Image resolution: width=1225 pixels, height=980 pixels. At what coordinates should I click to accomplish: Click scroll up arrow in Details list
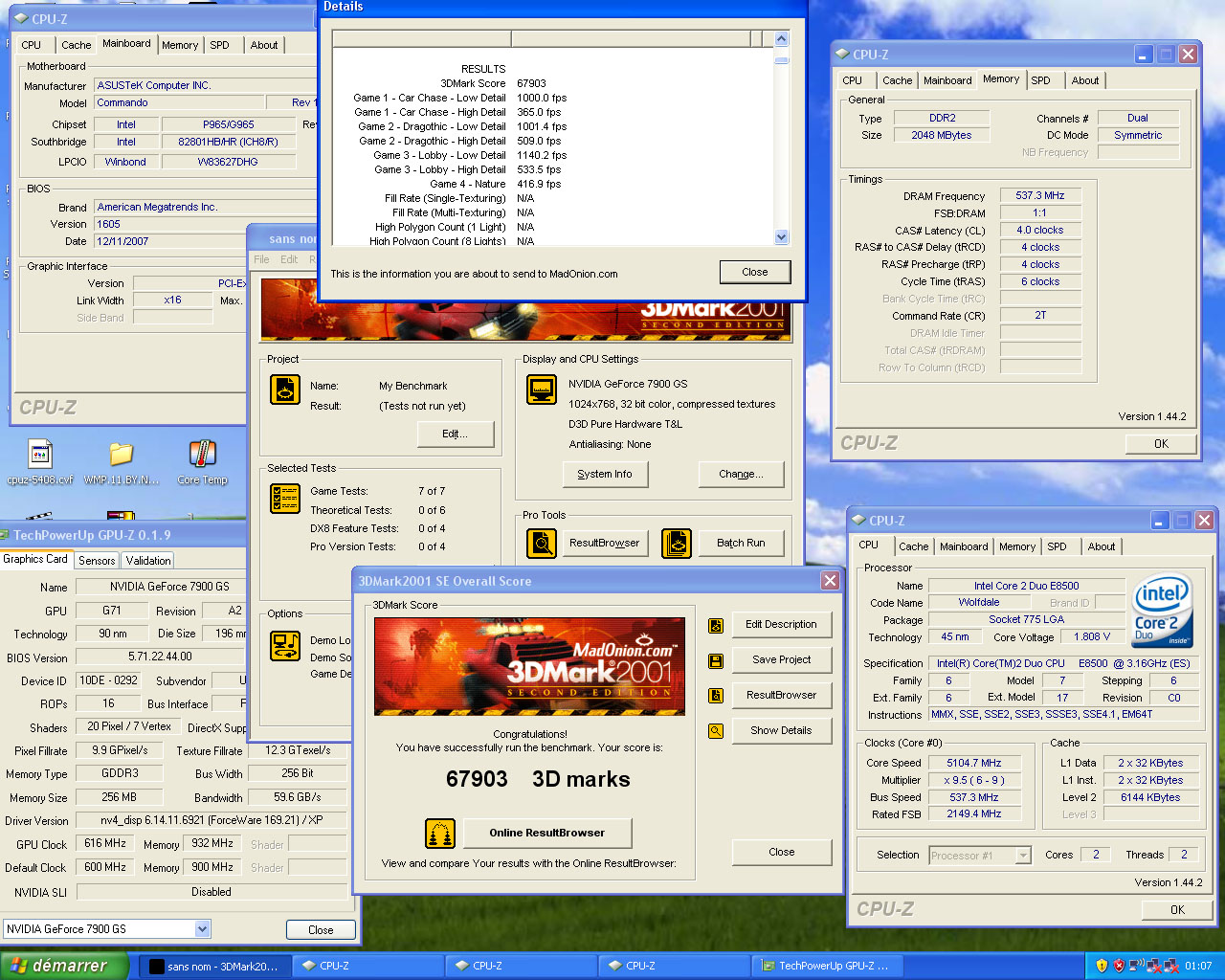(x=781, y=39)
